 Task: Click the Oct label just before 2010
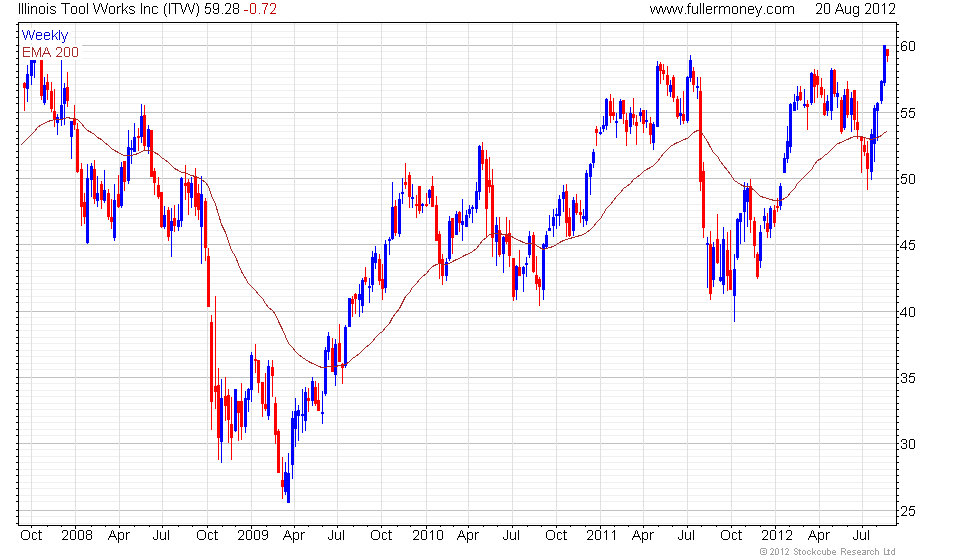coord(381,536)
